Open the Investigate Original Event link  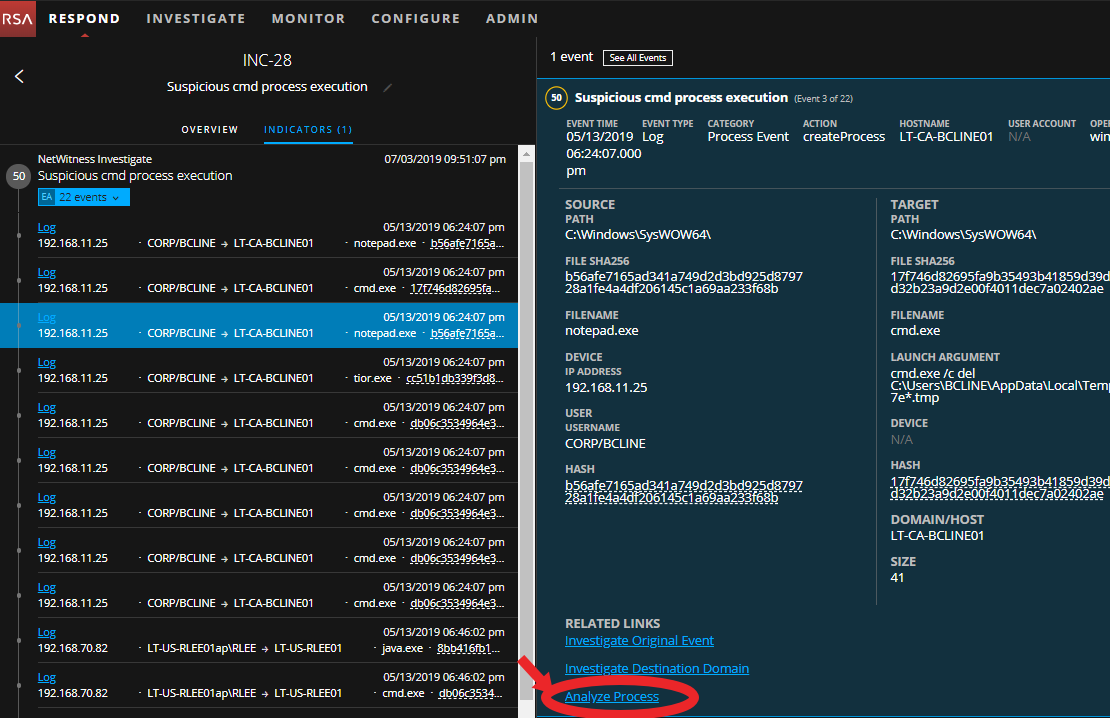click(639, 641)
